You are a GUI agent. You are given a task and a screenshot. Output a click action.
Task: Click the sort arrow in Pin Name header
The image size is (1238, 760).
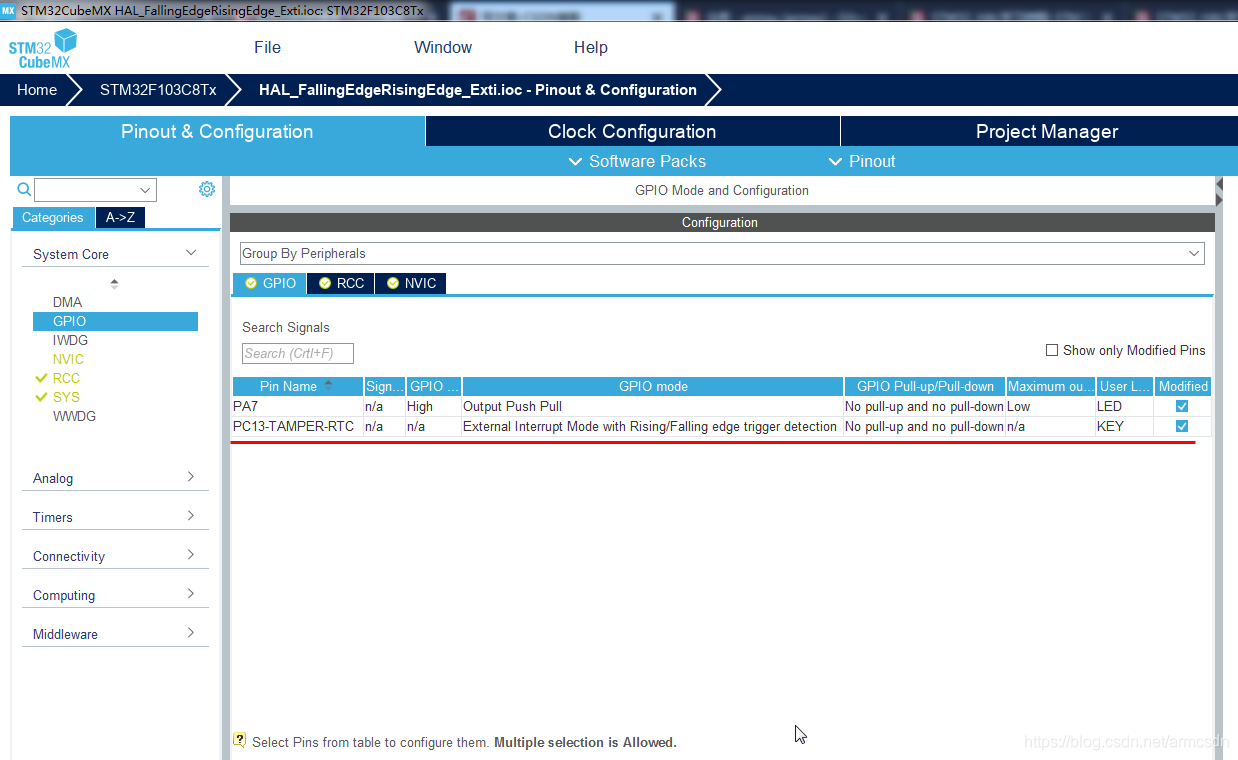click(328, 385)
